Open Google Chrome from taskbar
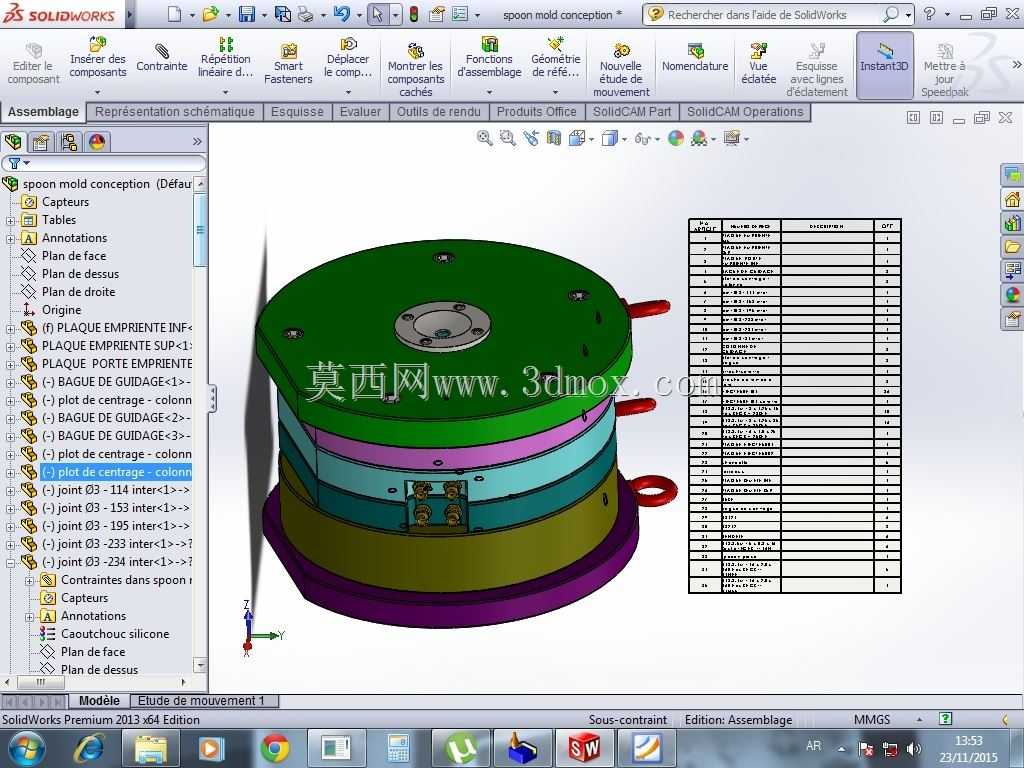The width and height of the screenshot is (1024, 768). pos(275,748)
